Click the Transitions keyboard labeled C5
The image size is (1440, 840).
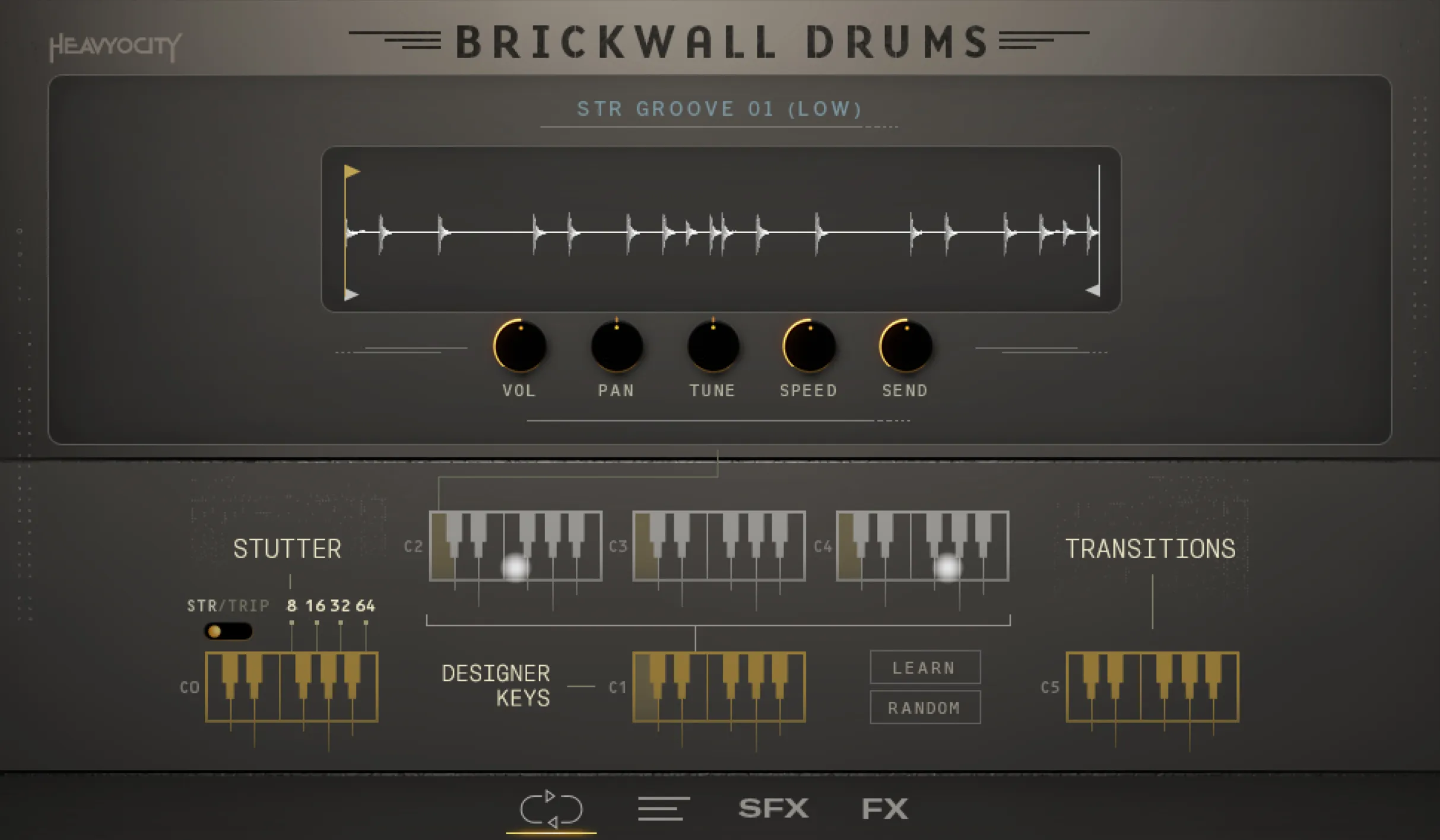tap(1153, 687)
